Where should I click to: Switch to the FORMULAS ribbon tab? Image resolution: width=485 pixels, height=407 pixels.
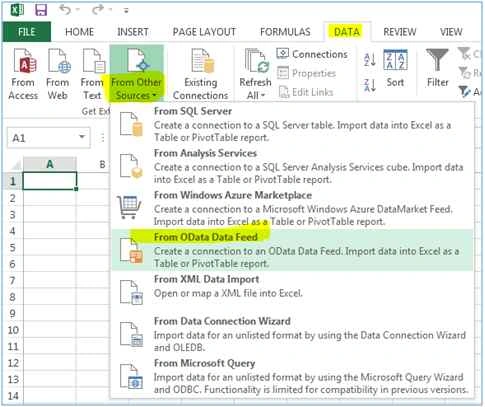pyautogui.click(x=285, y=32)
